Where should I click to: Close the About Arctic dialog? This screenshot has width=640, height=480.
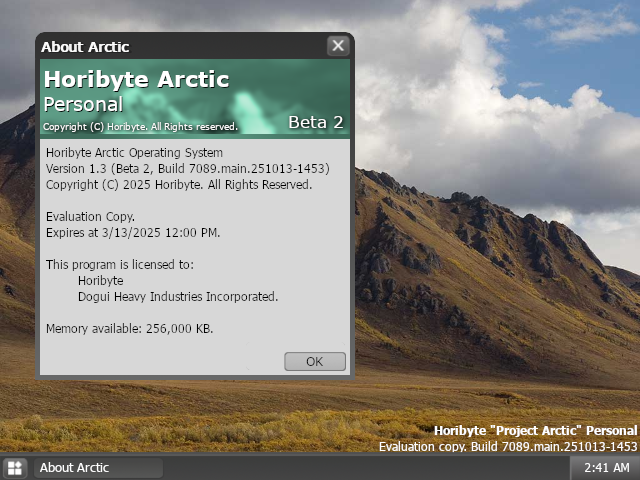tap(338, 46)
